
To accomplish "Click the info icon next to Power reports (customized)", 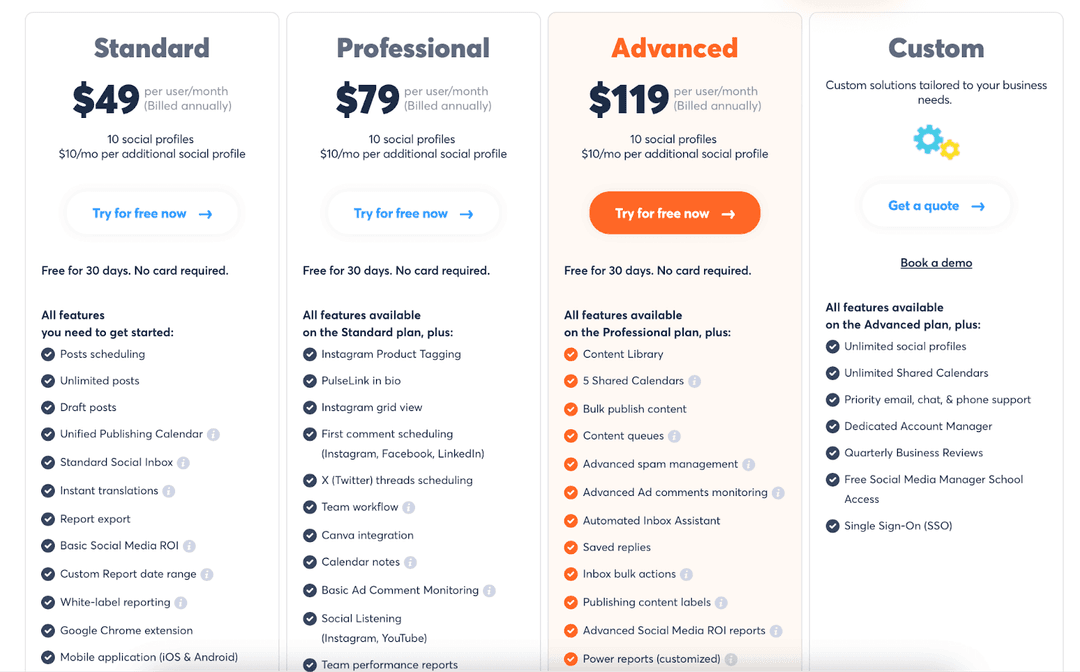I will [733, 659].
